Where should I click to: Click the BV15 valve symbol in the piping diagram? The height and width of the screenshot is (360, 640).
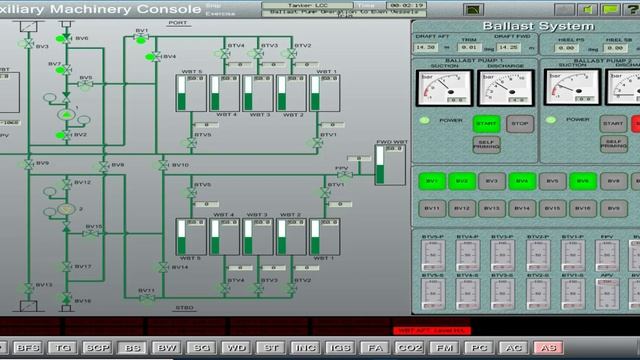(91, 233)
